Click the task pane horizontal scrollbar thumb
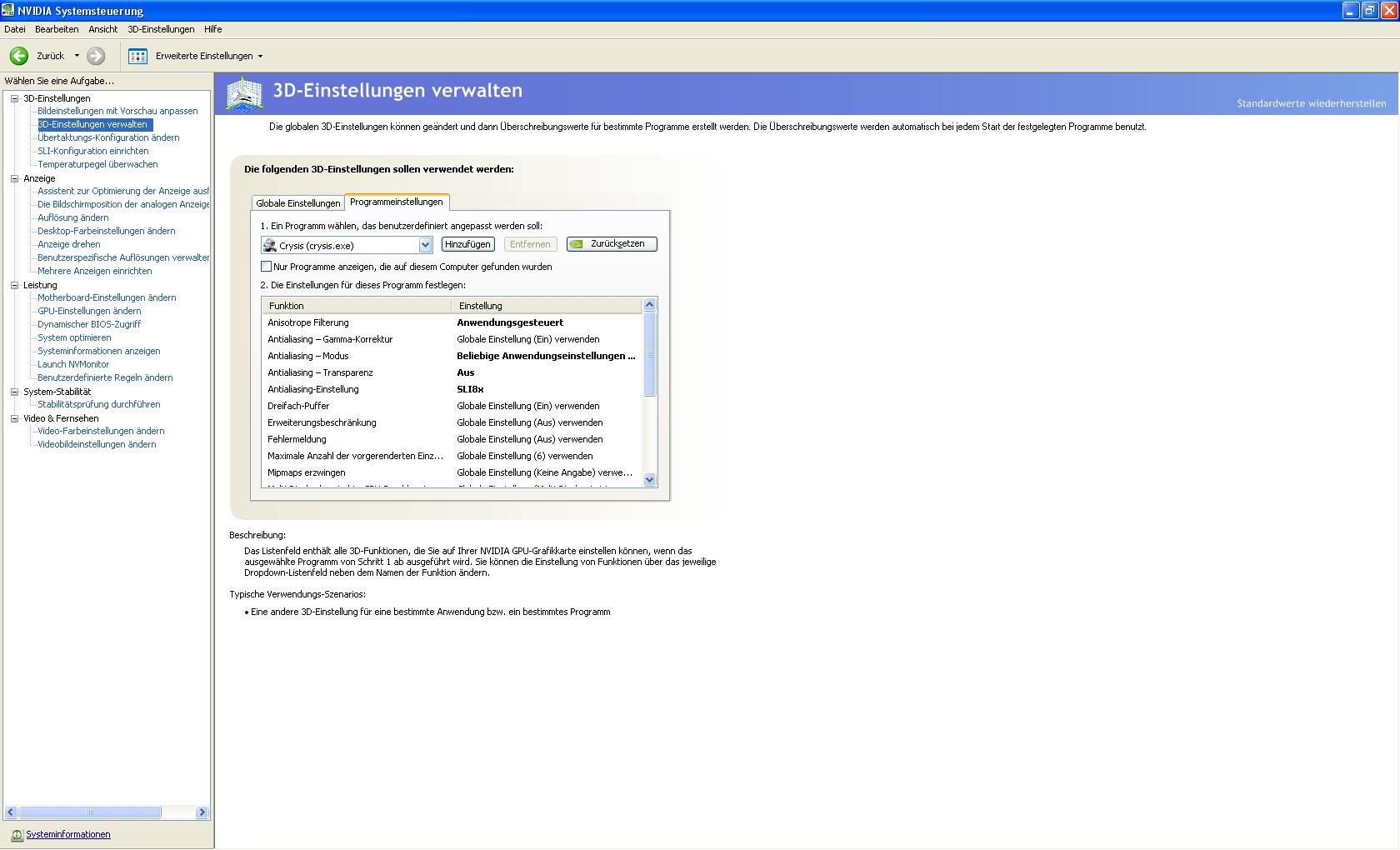The width and height of the screenshot is (1400, 850). 90,812
